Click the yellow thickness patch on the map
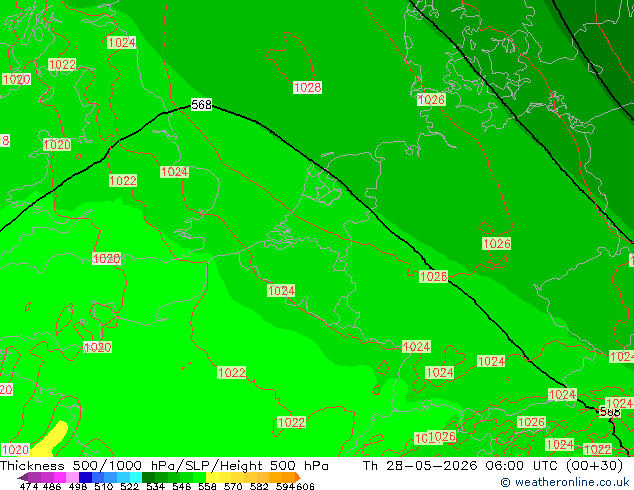The width and height of the screenshot is (634, 490). pyautogui.click(x=50, y=440)
